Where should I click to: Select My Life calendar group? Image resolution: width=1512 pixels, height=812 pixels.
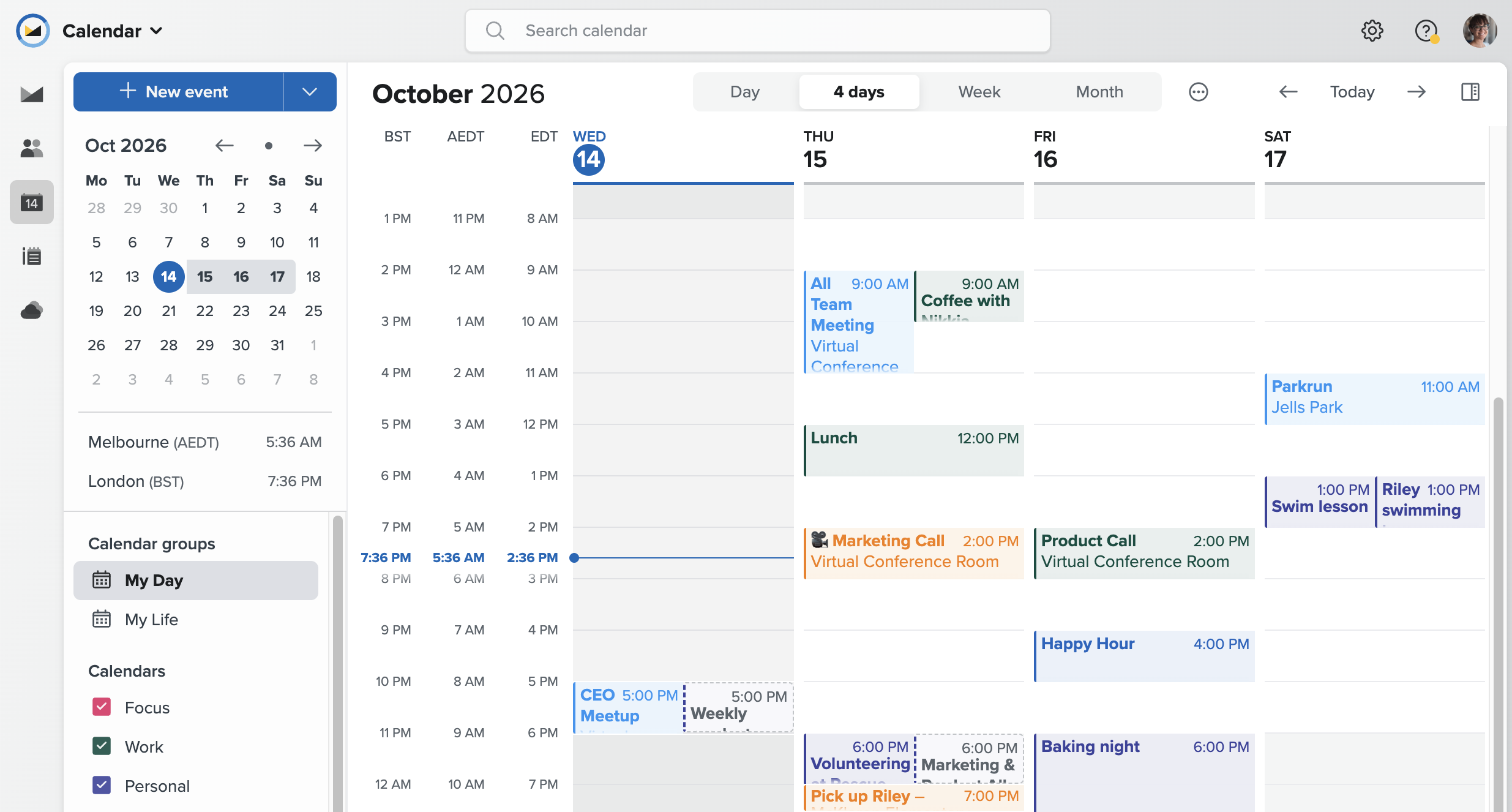[x=196, y=620]
